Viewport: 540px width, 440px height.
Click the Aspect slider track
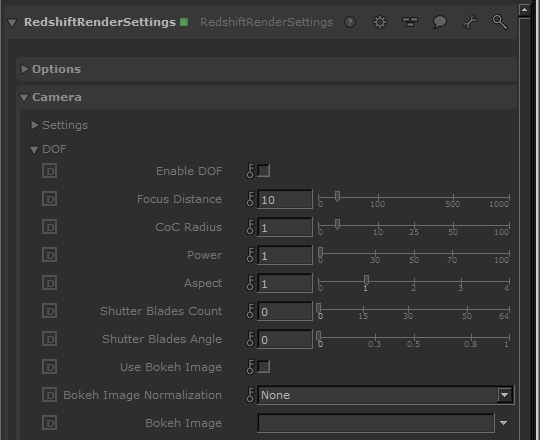414,282
